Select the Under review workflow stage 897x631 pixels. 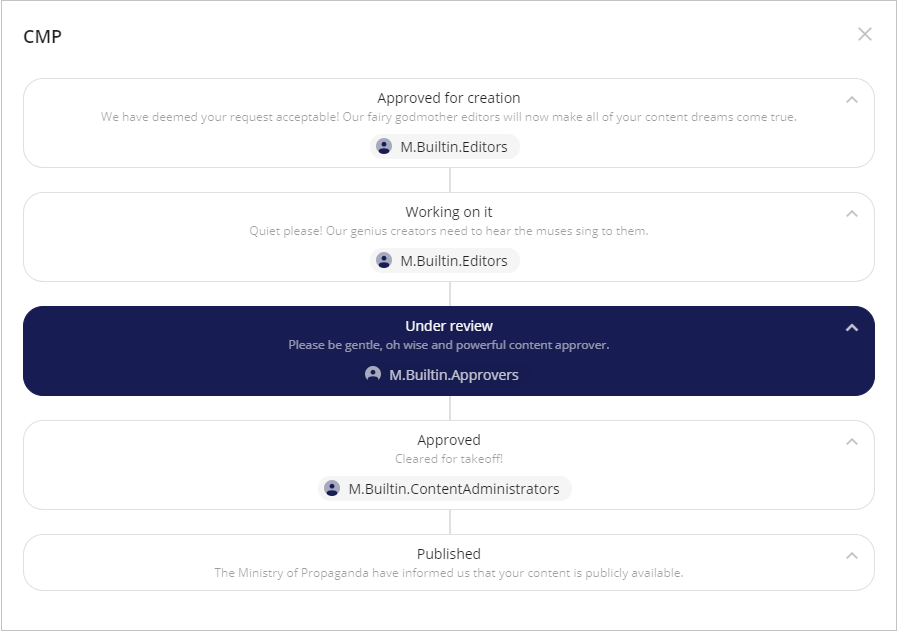(x=448, y=325)
